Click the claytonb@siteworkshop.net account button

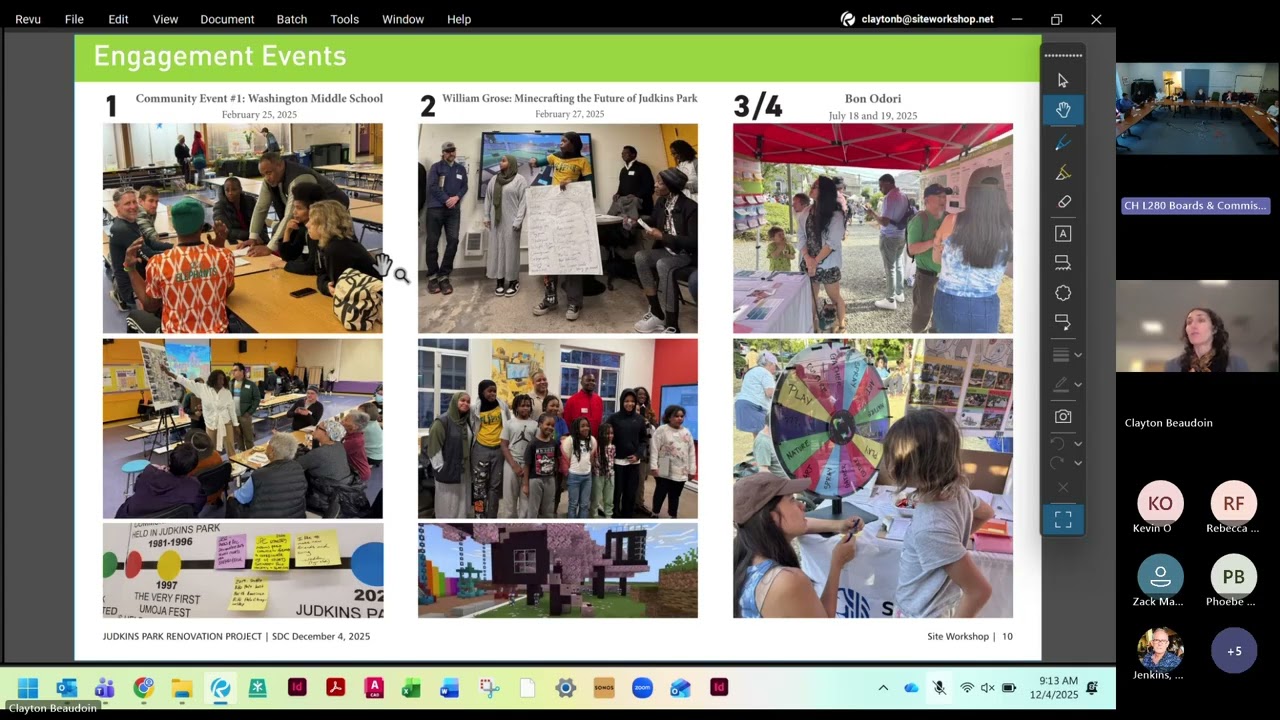[917, 19]
